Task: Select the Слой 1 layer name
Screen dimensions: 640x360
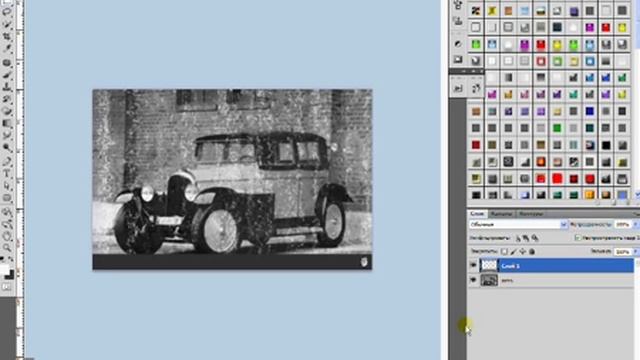Action: [510, 266]
